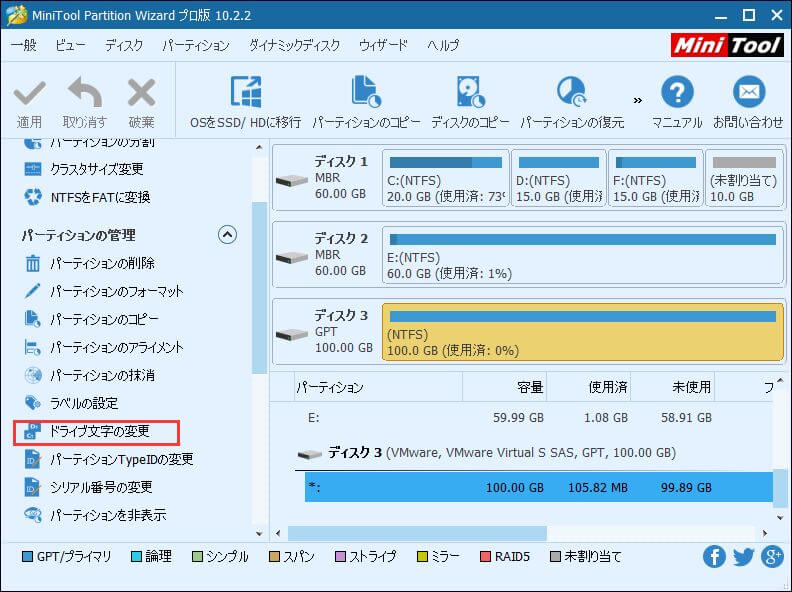Click the 論理 legend swatch
792x592 pixels.
pos(136,557)
